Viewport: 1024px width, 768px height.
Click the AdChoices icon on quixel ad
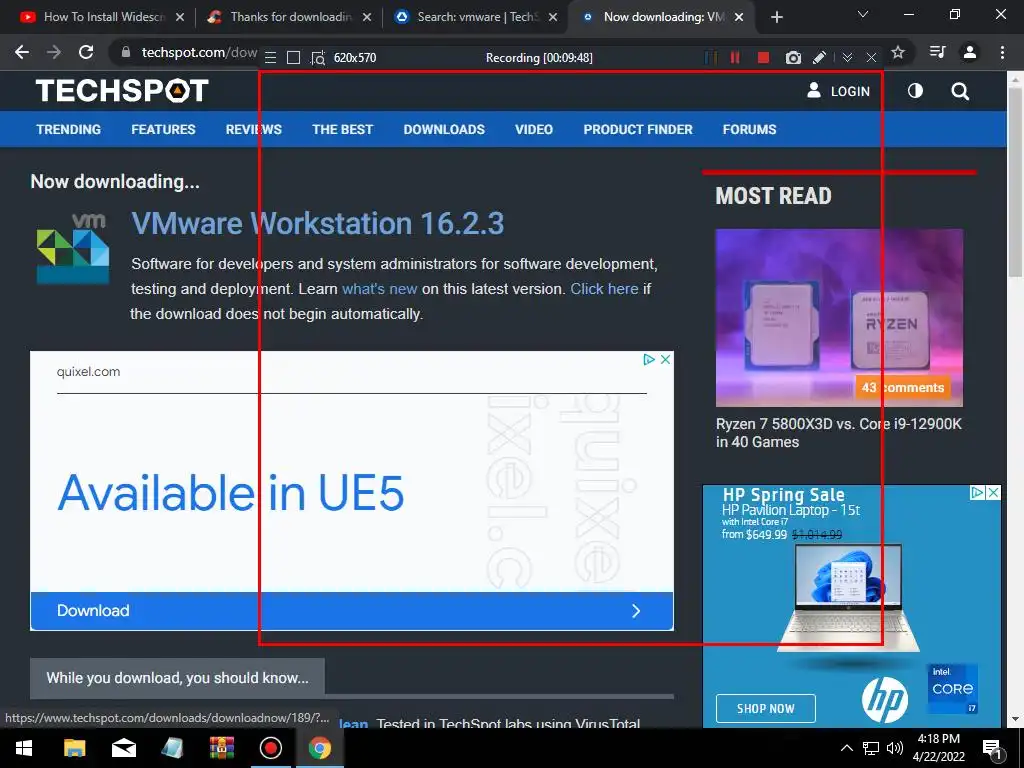(x=648, y=359)
